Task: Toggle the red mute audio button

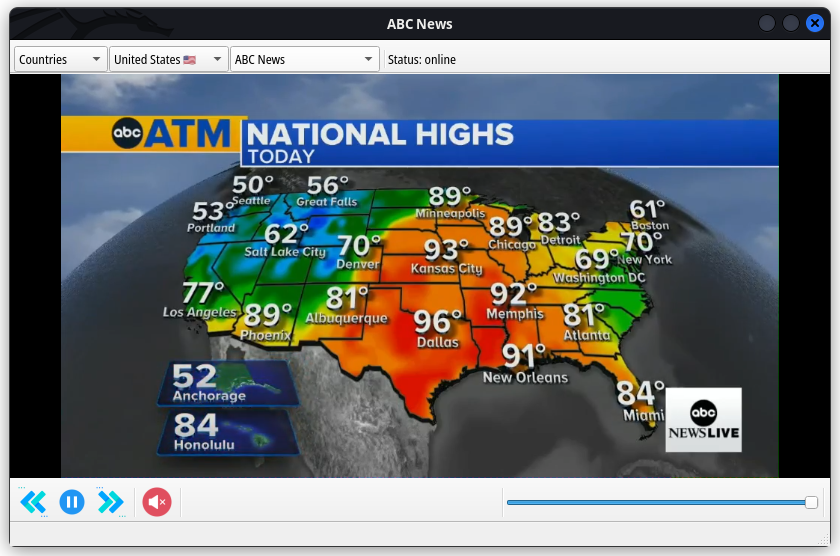Action: coord(156,502)
